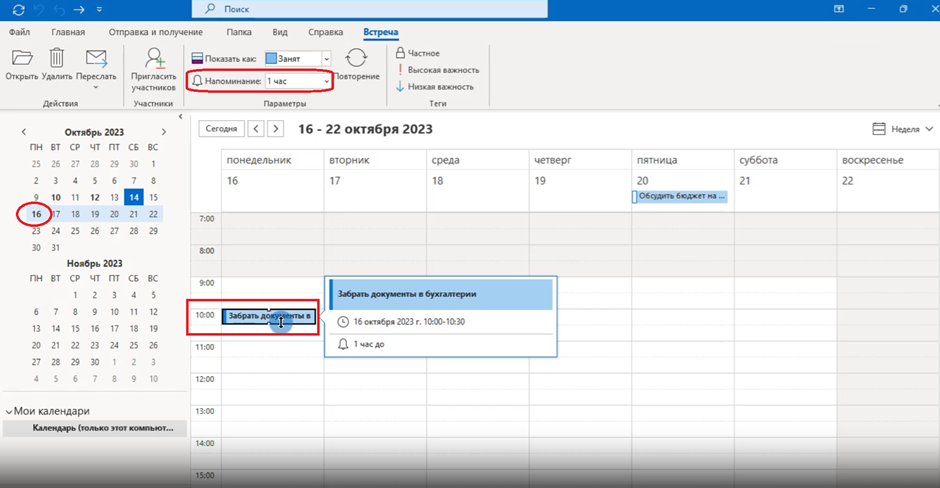Open the Файл menu tab
This screenshot has height=488, width=940.
(x=19, y=32)
